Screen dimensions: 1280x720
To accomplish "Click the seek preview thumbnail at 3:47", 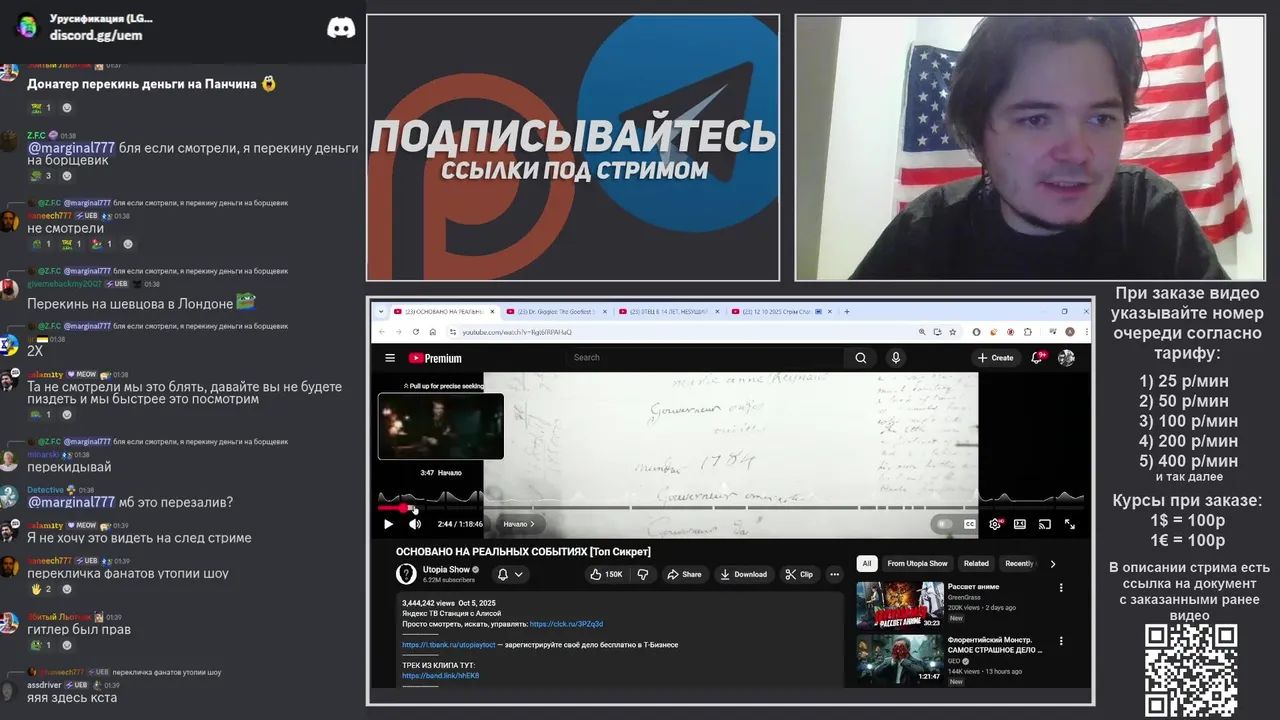I will [441, 426].
